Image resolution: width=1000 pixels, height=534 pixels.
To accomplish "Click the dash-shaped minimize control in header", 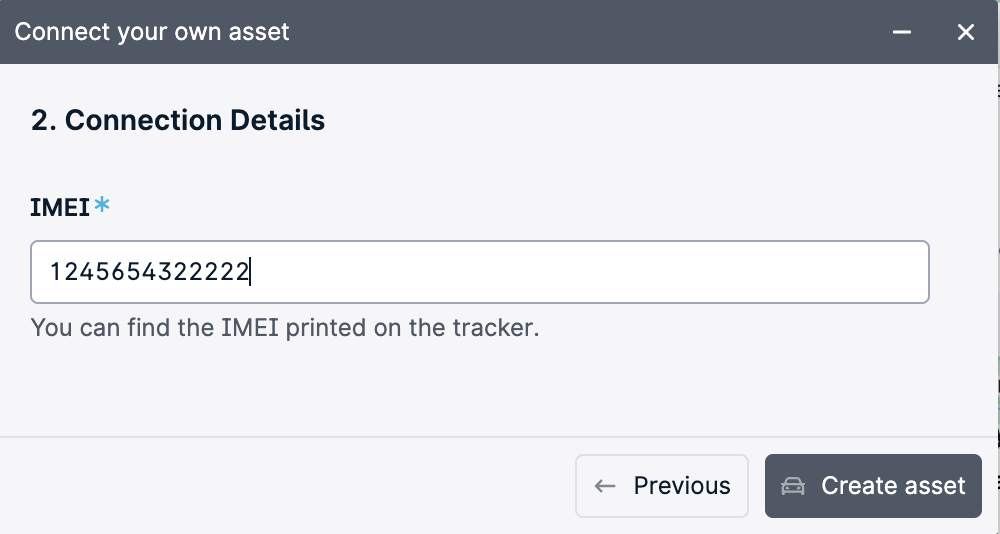I will click(902, 32).
